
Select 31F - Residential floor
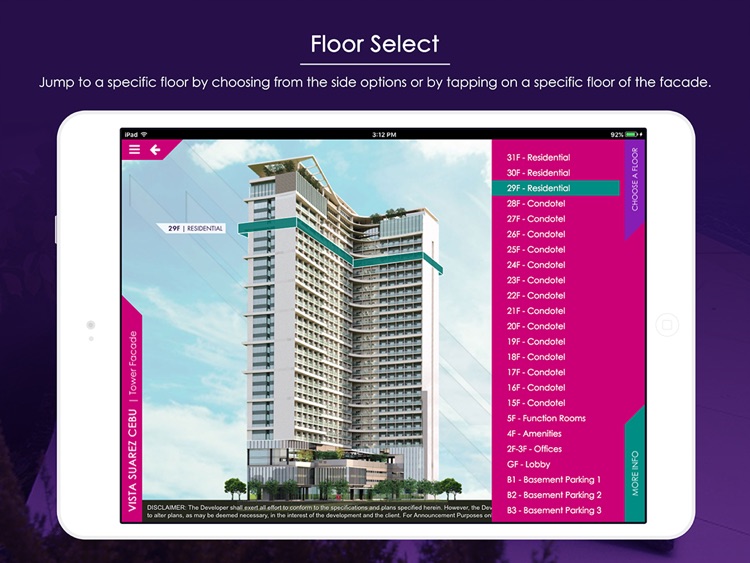click(538, 157)
